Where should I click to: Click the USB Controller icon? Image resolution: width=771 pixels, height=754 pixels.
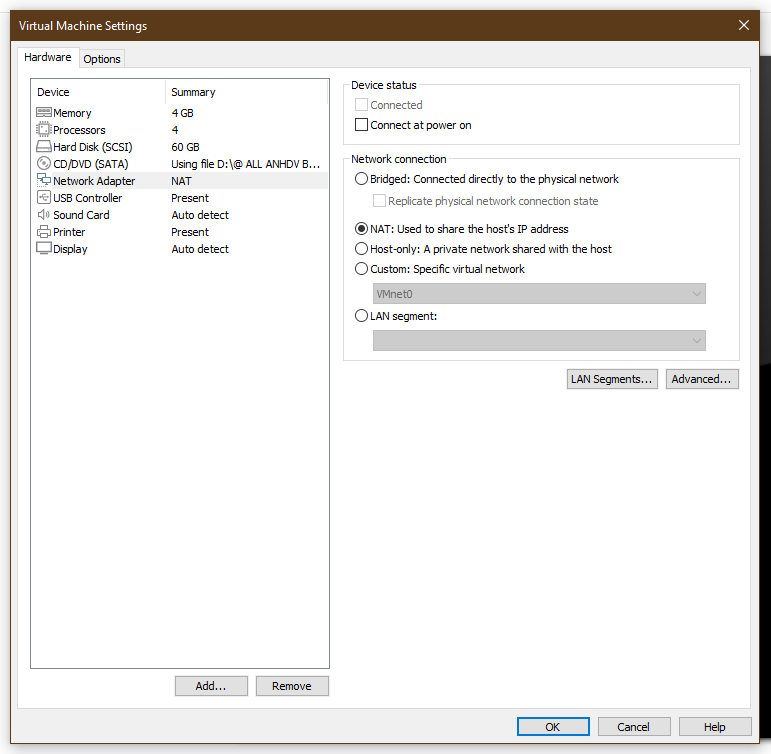pos(44,198)
